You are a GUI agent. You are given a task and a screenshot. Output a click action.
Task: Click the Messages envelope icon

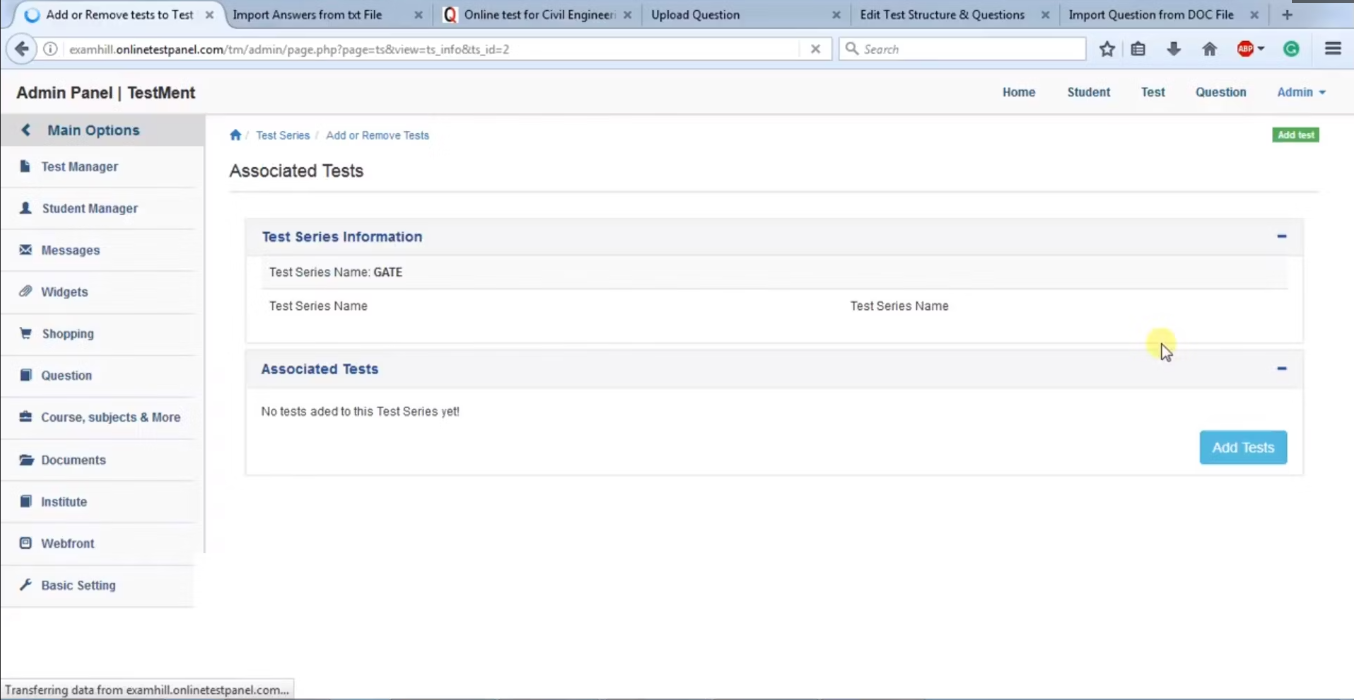25,250
